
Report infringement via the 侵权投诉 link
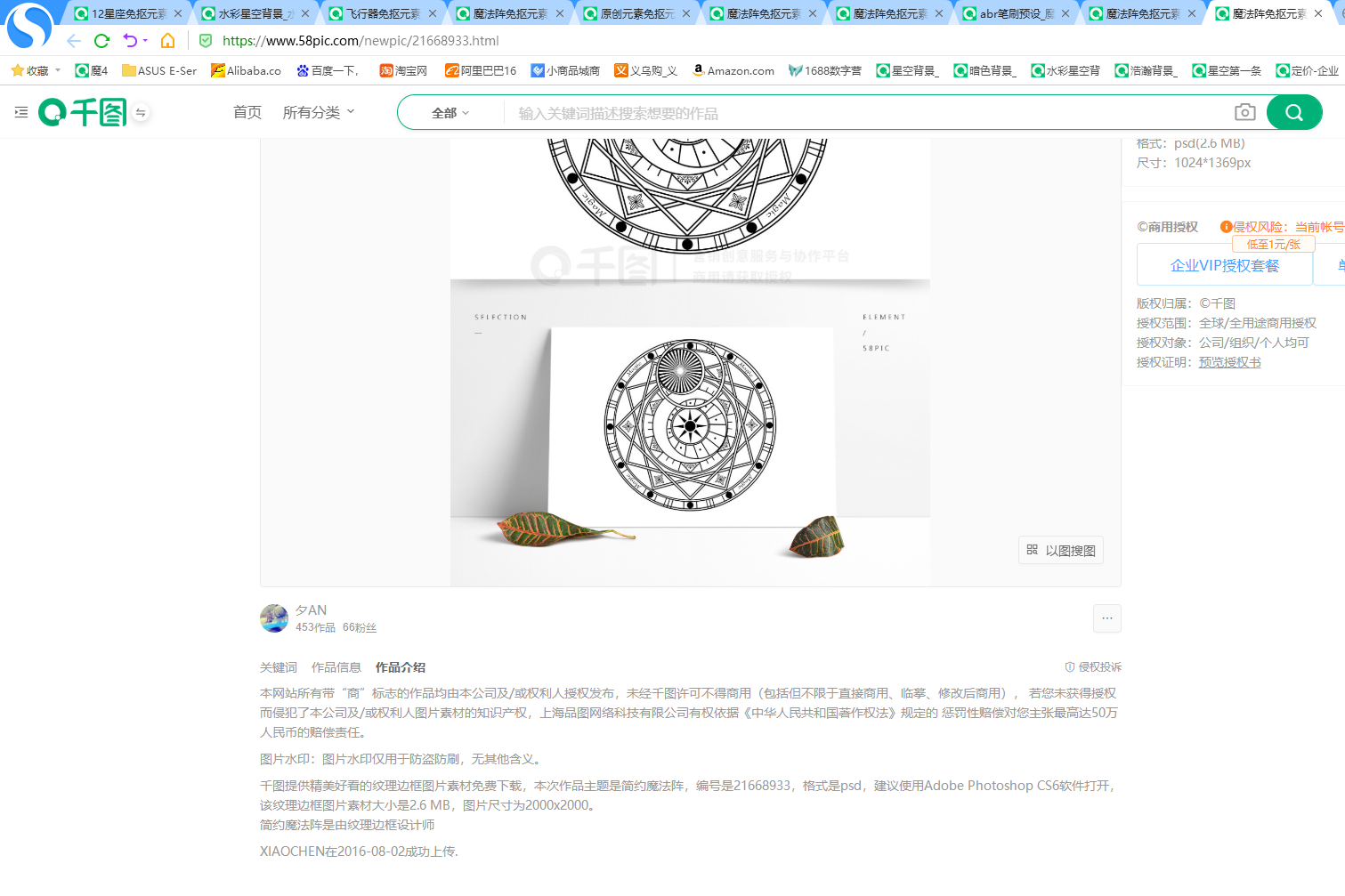[x=1093, y=666]
